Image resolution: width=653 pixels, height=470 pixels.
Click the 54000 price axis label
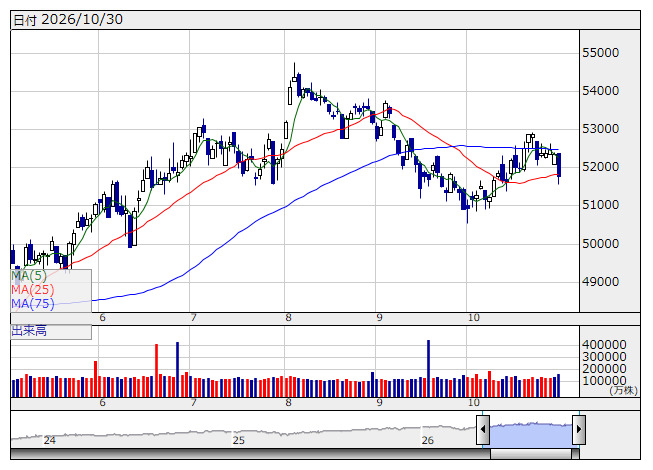coord(600,91)
